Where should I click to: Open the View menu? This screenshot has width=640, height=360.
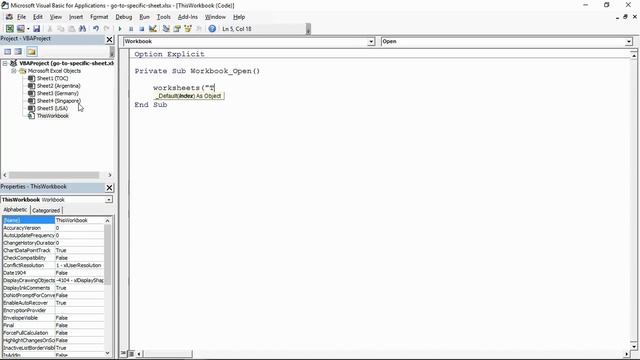56,17
